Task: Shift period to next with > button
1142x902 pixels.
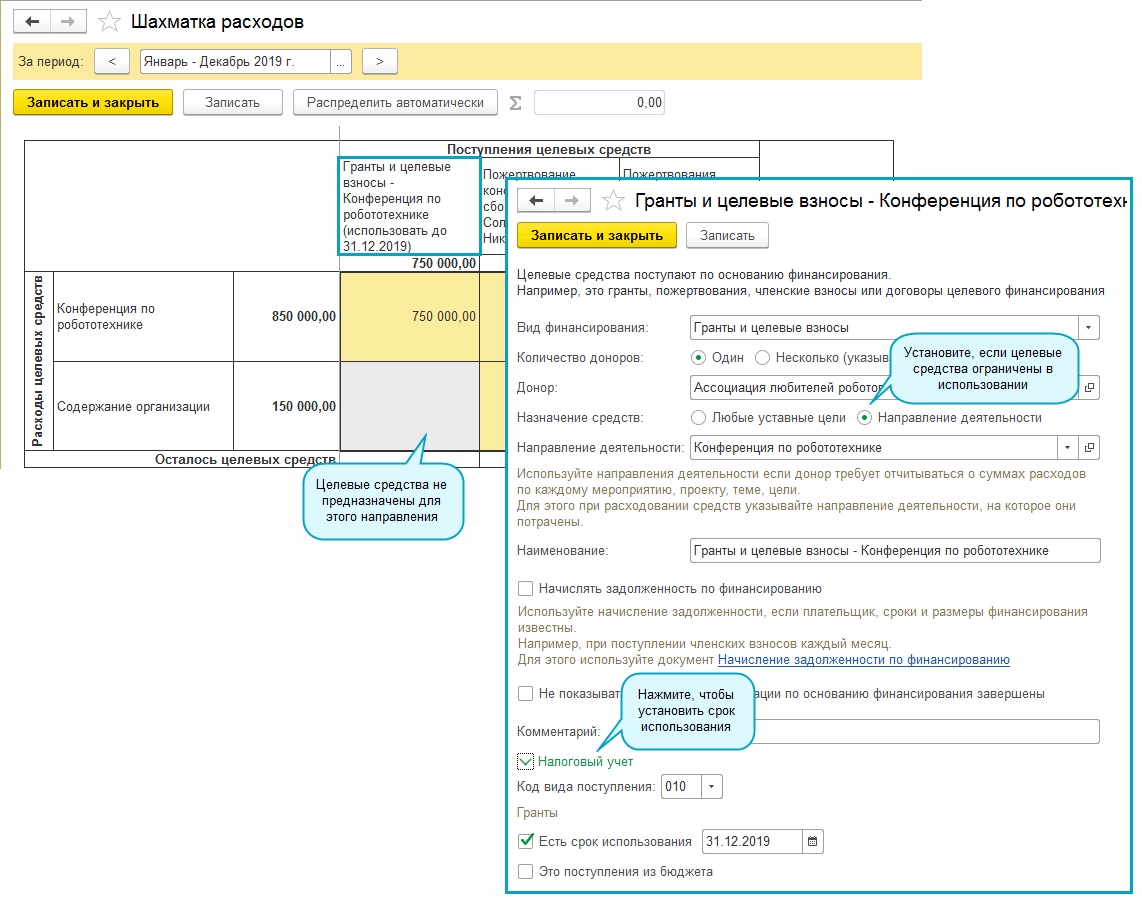Action: [379, 61]
